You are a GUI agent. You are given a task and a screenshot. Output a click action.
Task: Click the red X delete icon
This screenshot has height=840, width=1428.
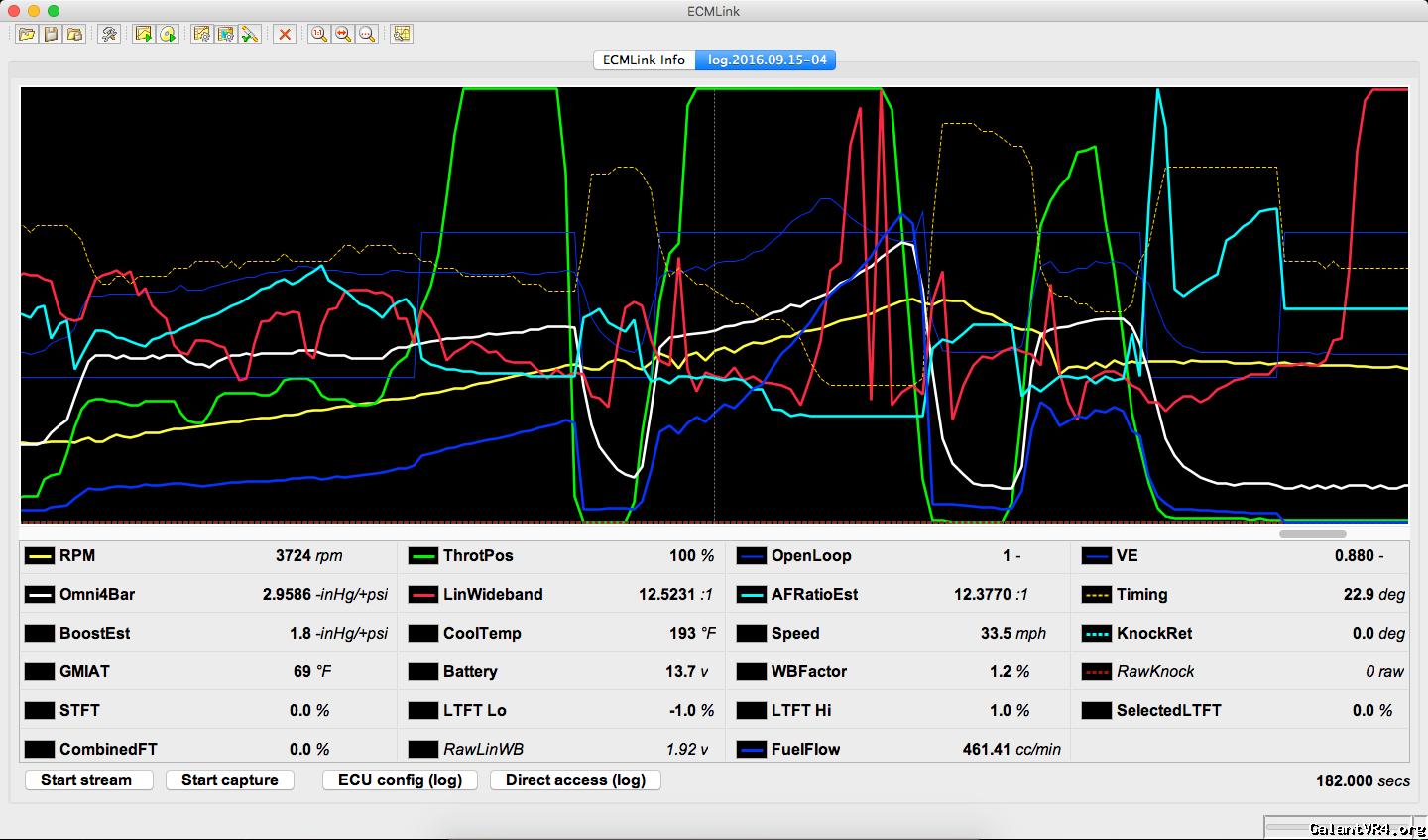pyautogui.click(x=285, y=34)
